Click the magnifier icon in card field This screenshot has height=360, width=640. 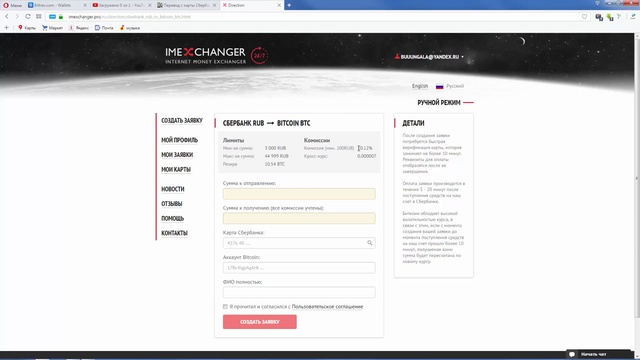369,243
